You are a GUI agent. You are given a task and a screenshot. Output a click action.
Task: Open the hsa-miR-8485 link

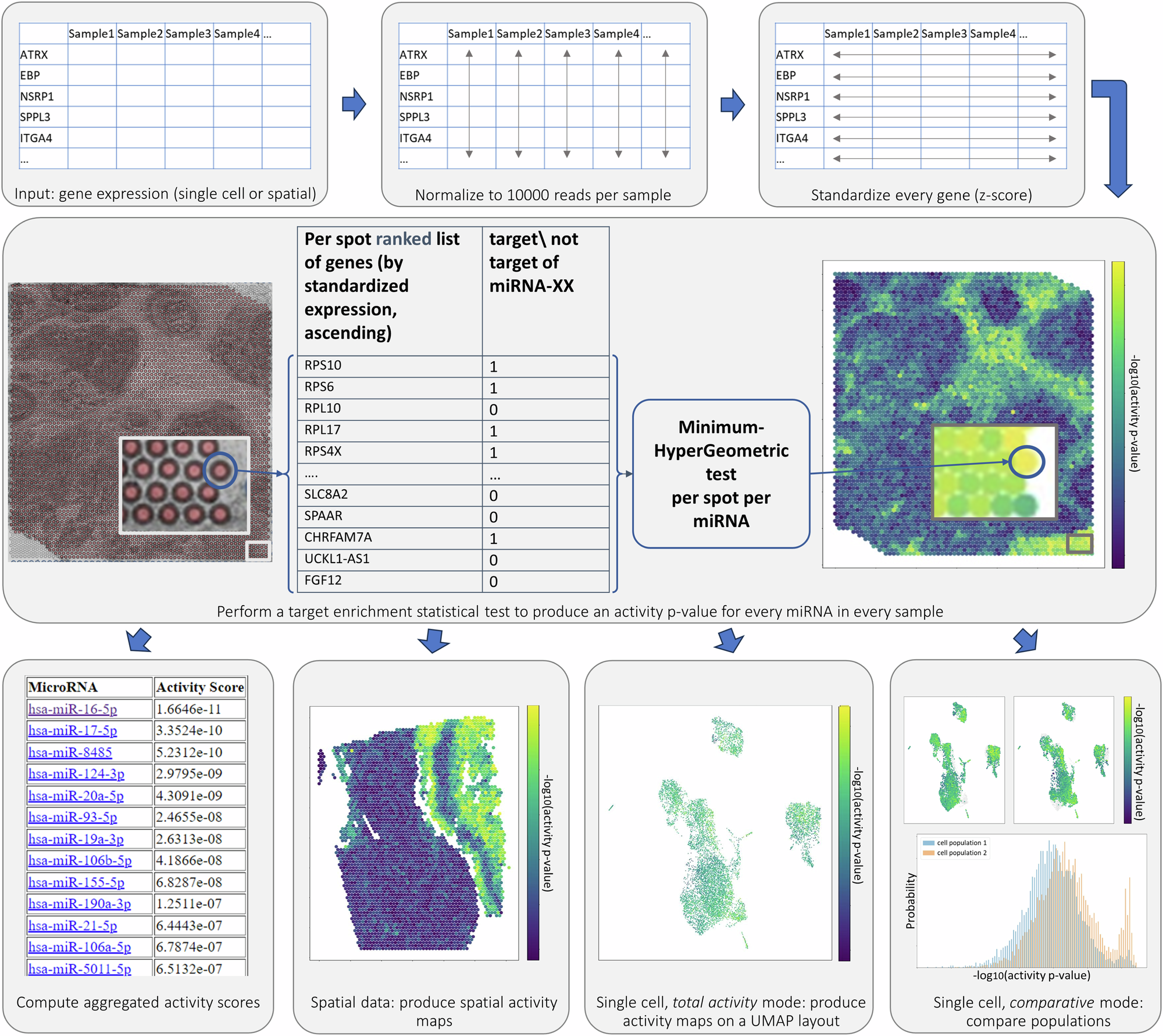click(x=70, y=752)
